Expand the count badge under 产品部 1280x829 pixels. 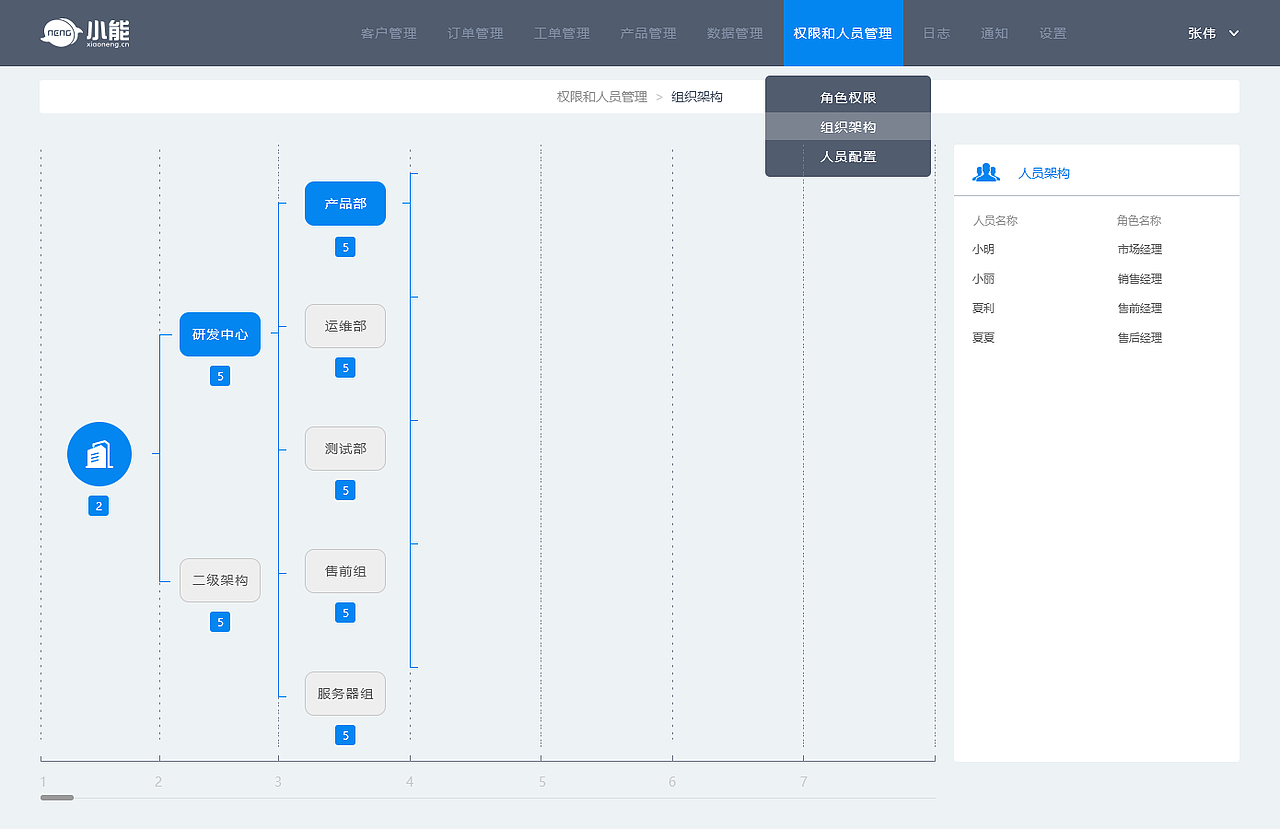click(345, 247)
